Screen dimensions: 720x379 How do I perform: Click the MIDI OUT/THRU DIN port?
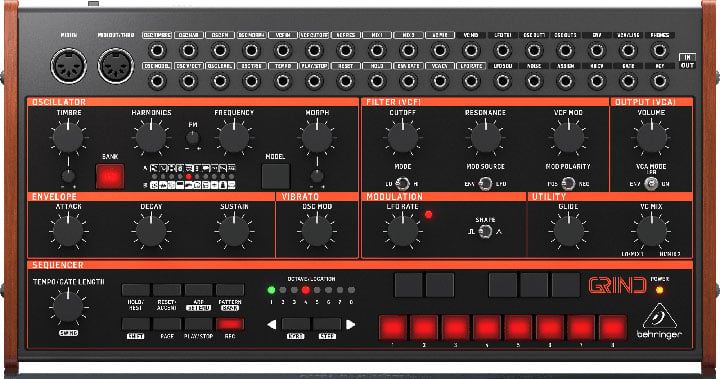116,66
